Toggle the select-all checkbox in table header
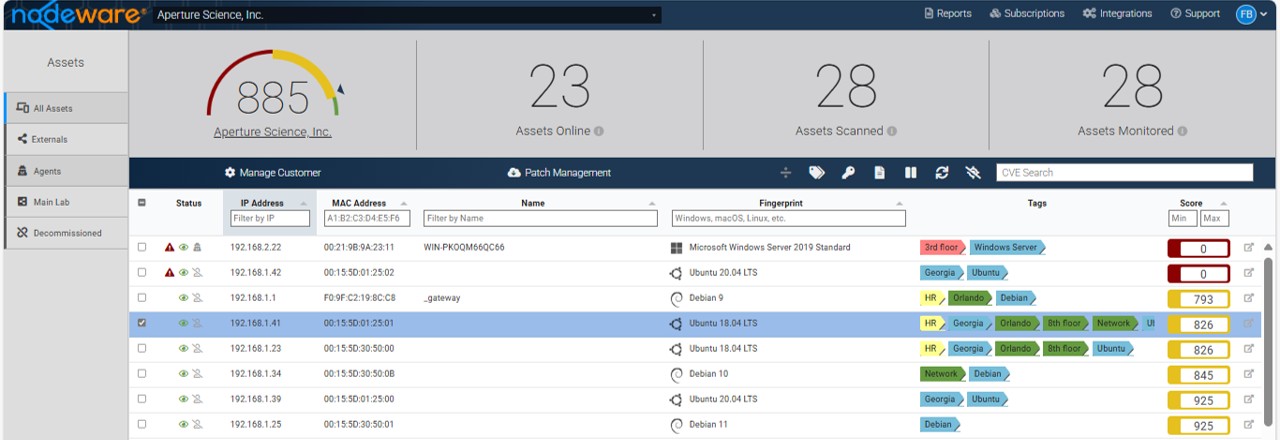 141,203
